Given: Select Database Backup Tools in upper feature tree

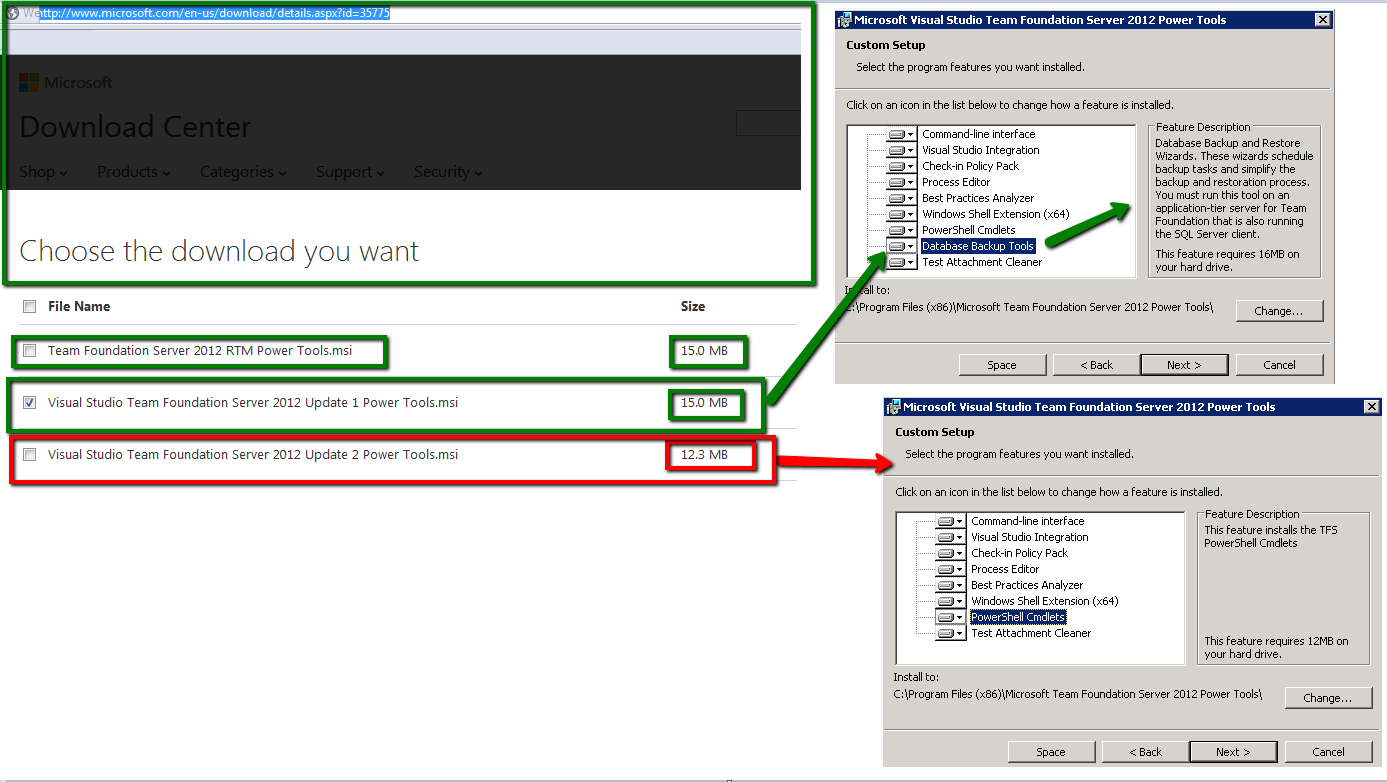Looking at the screenshot, I should coord(977,246).
